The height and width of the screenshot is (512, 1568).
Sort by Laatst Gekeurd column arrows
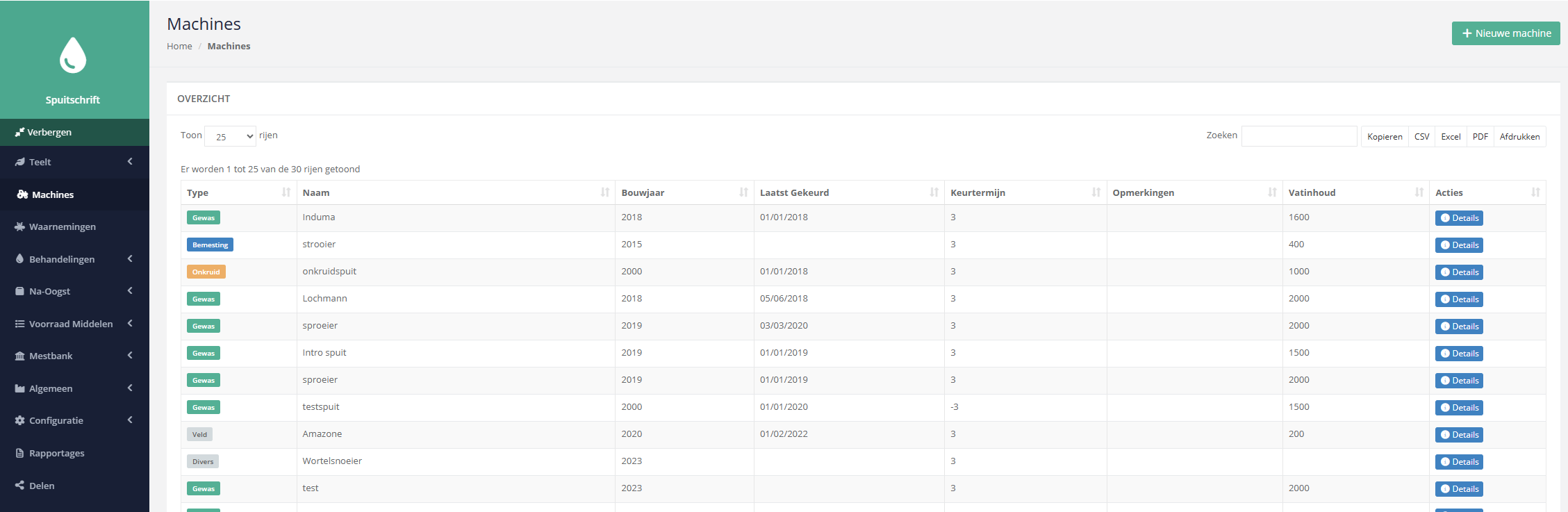click(x=934, y=192)
